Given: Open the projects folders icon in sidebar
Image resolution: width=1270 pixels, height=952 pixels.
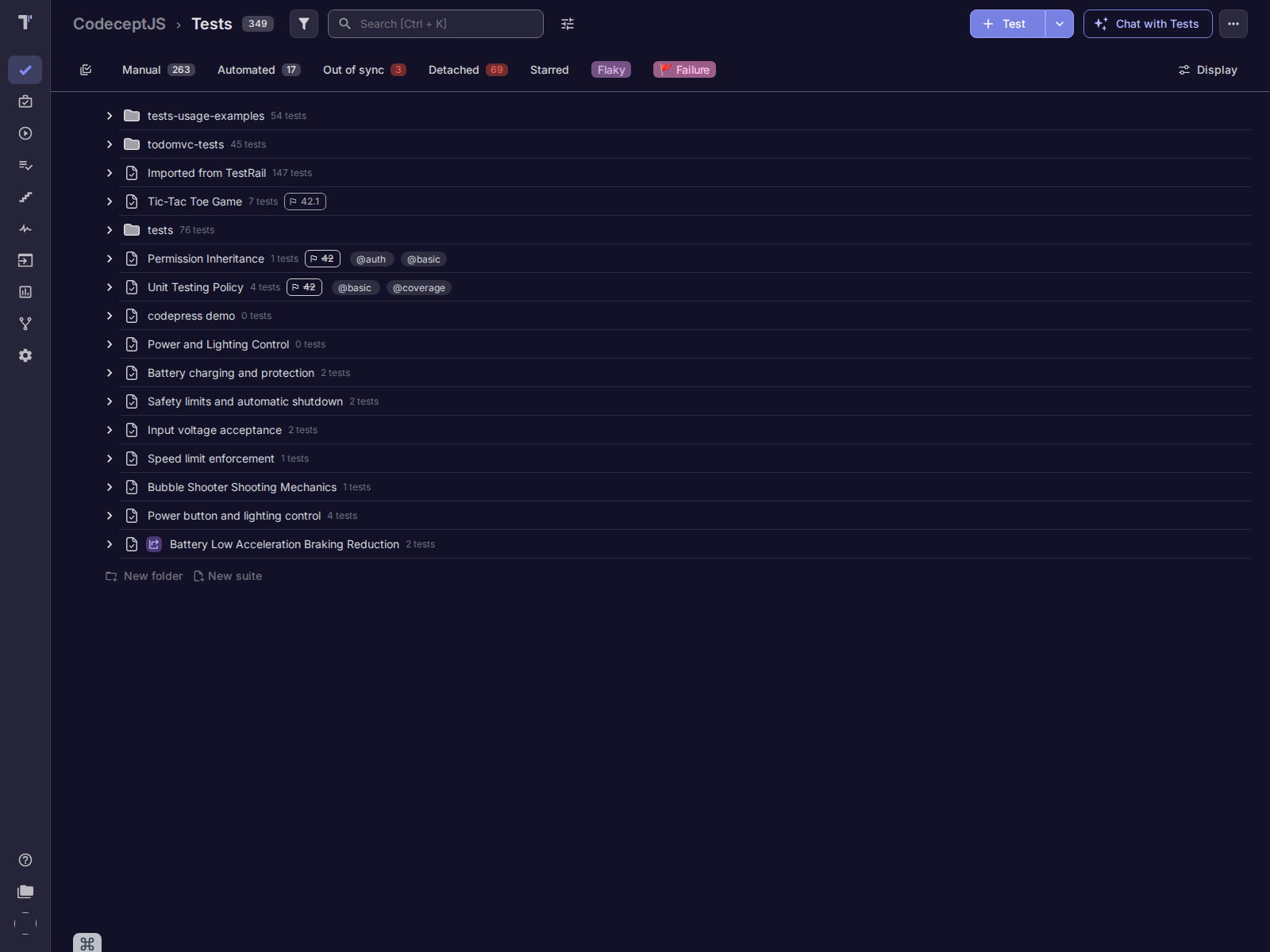Looking at the screenshot, I should point(25,892).
